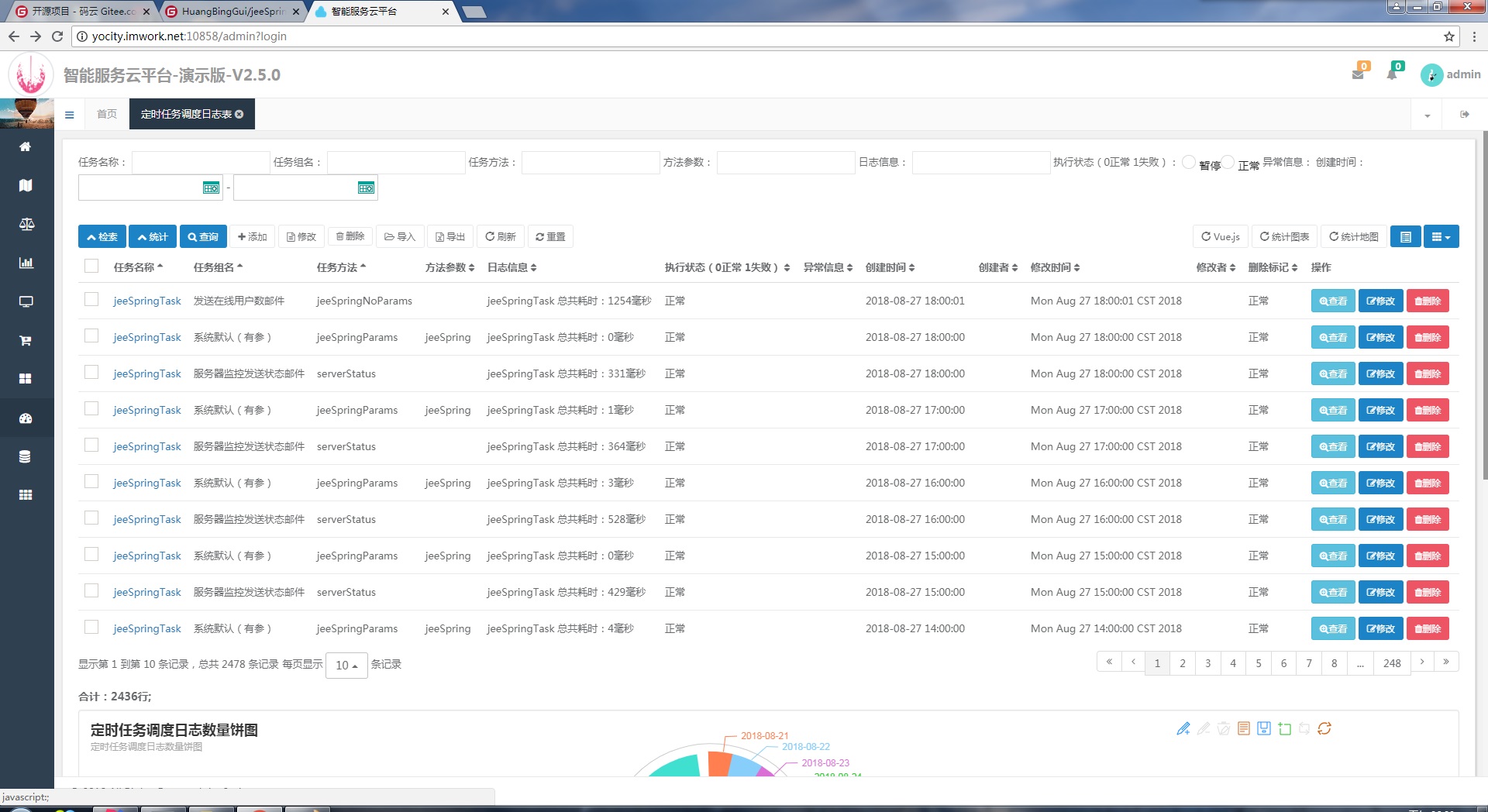Click the 导出 export button
Screen dimensions: 1488x812
tap(450, 236)
